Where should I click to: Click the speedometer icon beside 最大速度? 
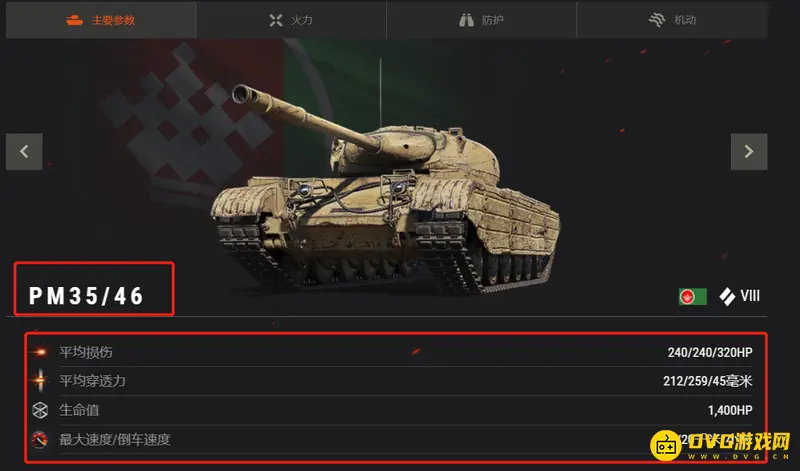40,439
